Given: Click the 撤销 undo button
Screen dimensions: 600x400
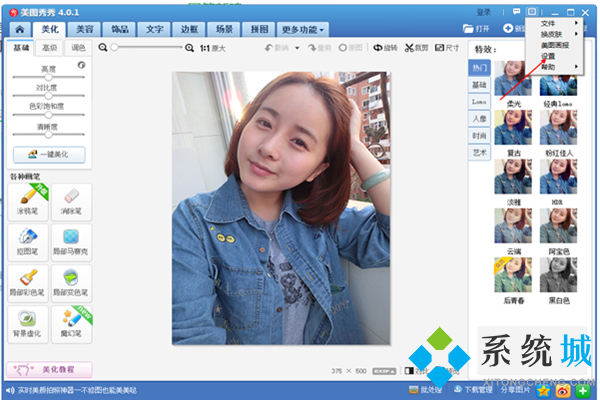Looking at the screenshot, I should [277, 48].
